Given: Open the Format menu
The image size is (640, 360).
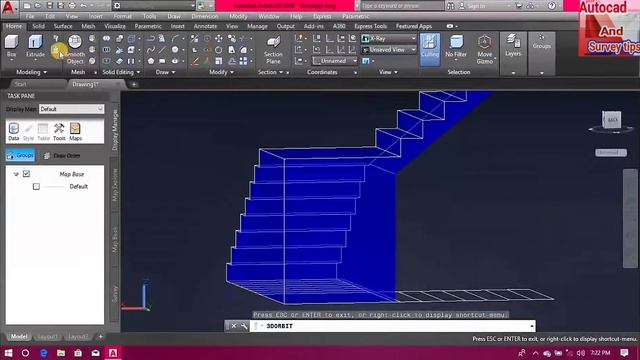Looking at the screenshot, I should (x=122, y=16).
